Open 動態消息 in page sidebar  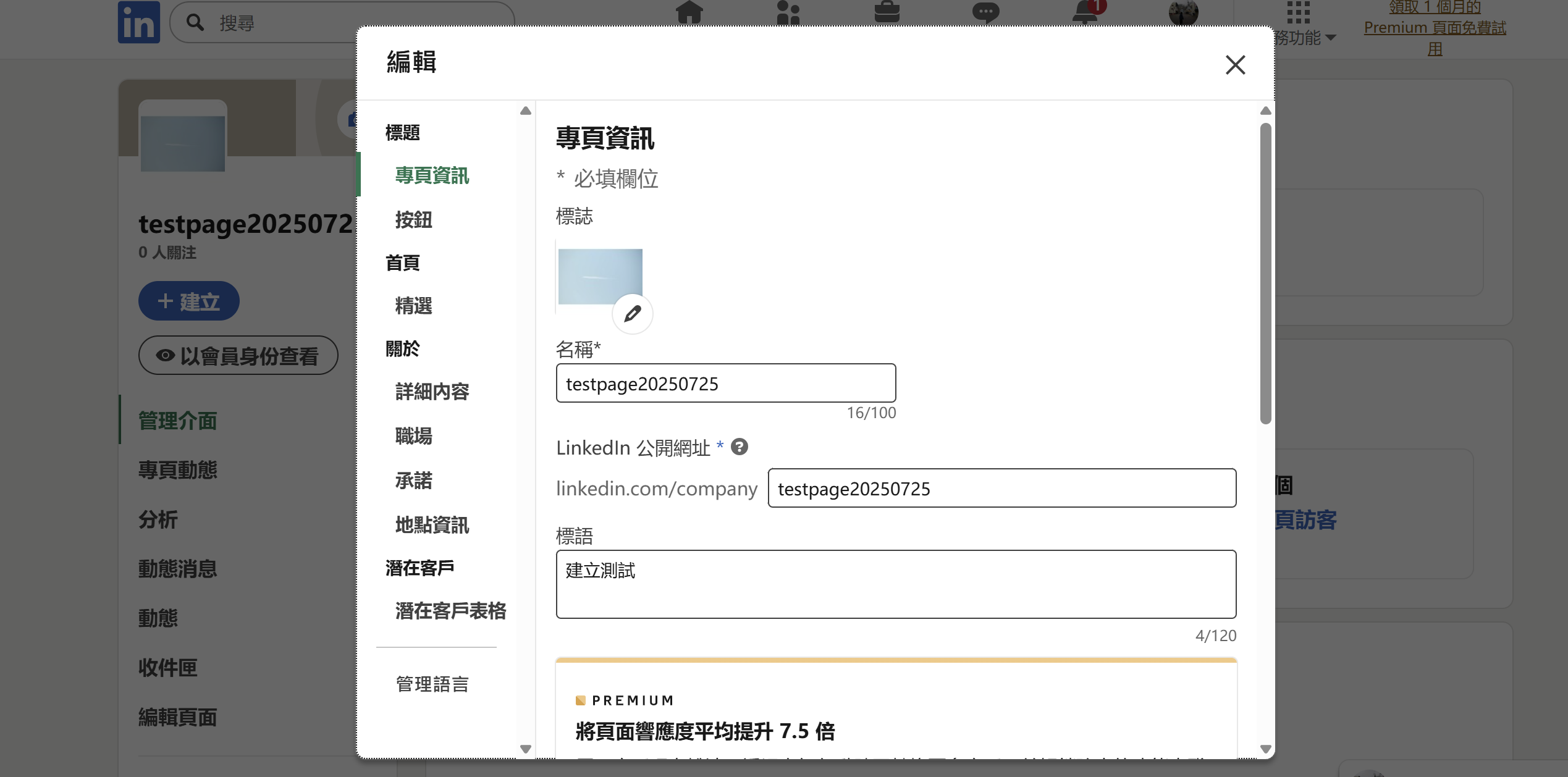(177, 569)
